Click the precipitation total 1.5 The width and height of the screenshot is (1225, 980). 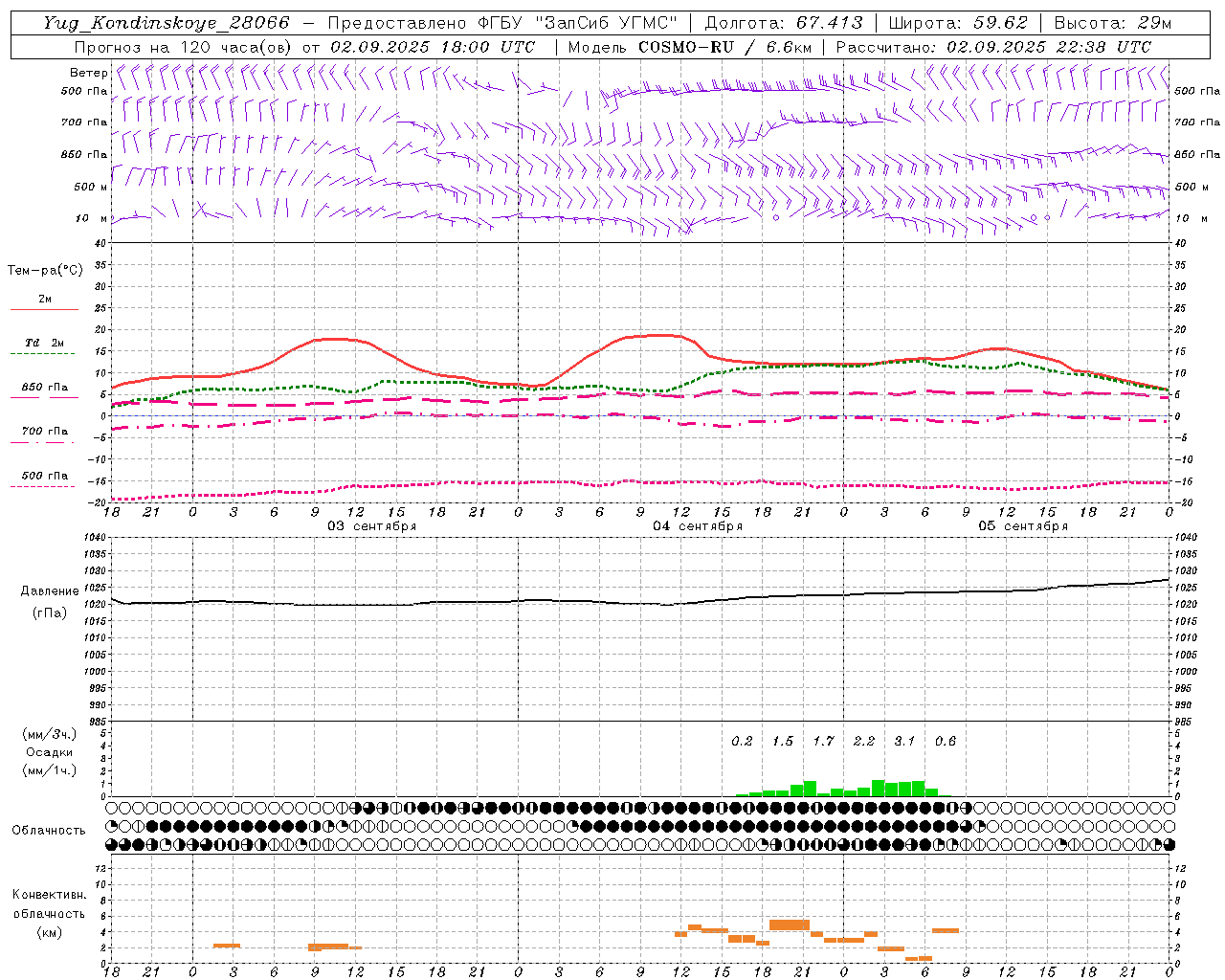coord(783,742)
